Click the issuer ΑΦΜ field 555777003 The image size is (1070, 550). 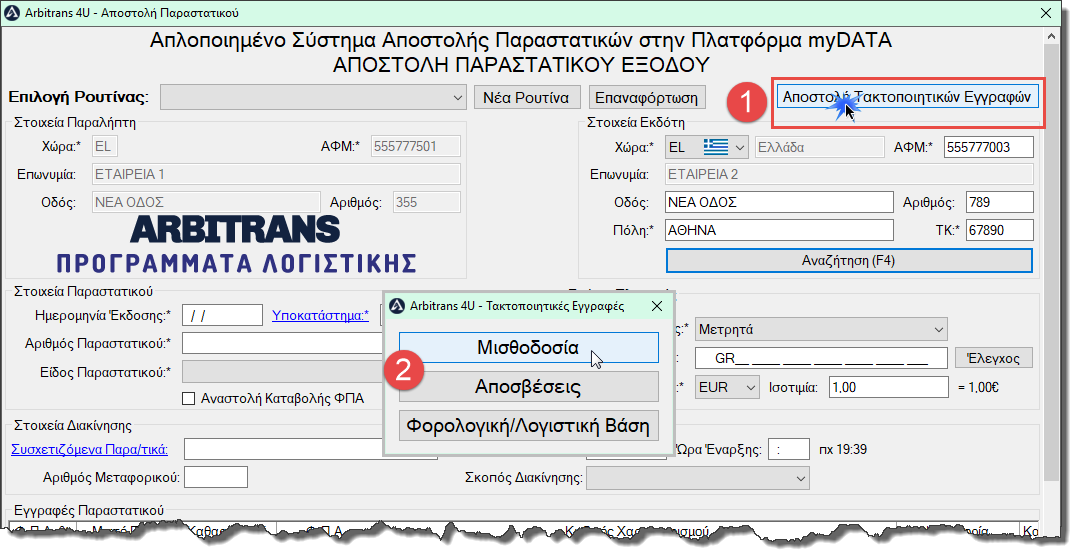click(x=989, y=147)
